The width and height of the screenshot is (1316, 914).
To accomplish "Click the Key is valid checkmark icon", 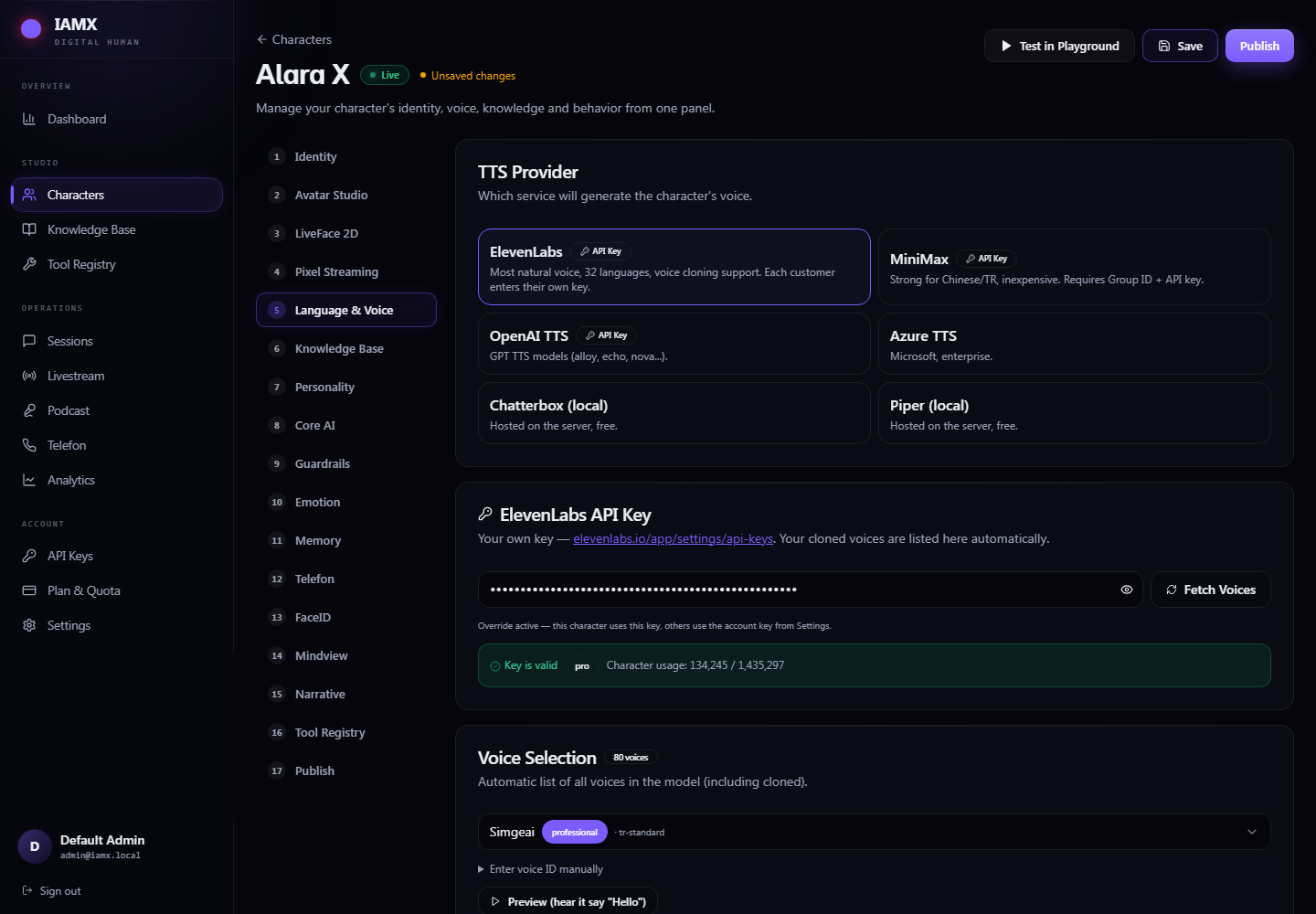I will point(495,666).
